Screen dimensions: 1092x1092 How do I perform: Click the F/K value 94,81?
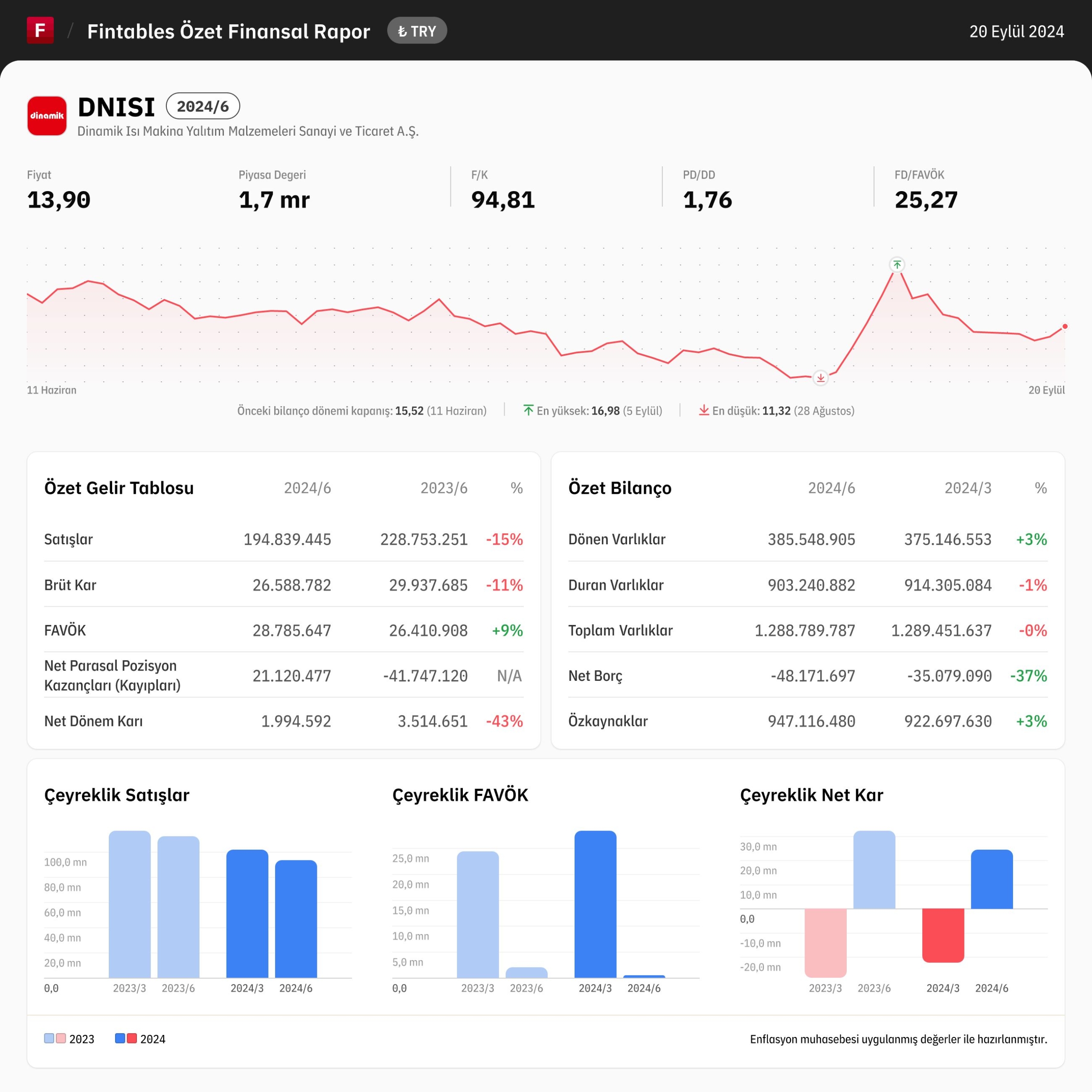503,200
